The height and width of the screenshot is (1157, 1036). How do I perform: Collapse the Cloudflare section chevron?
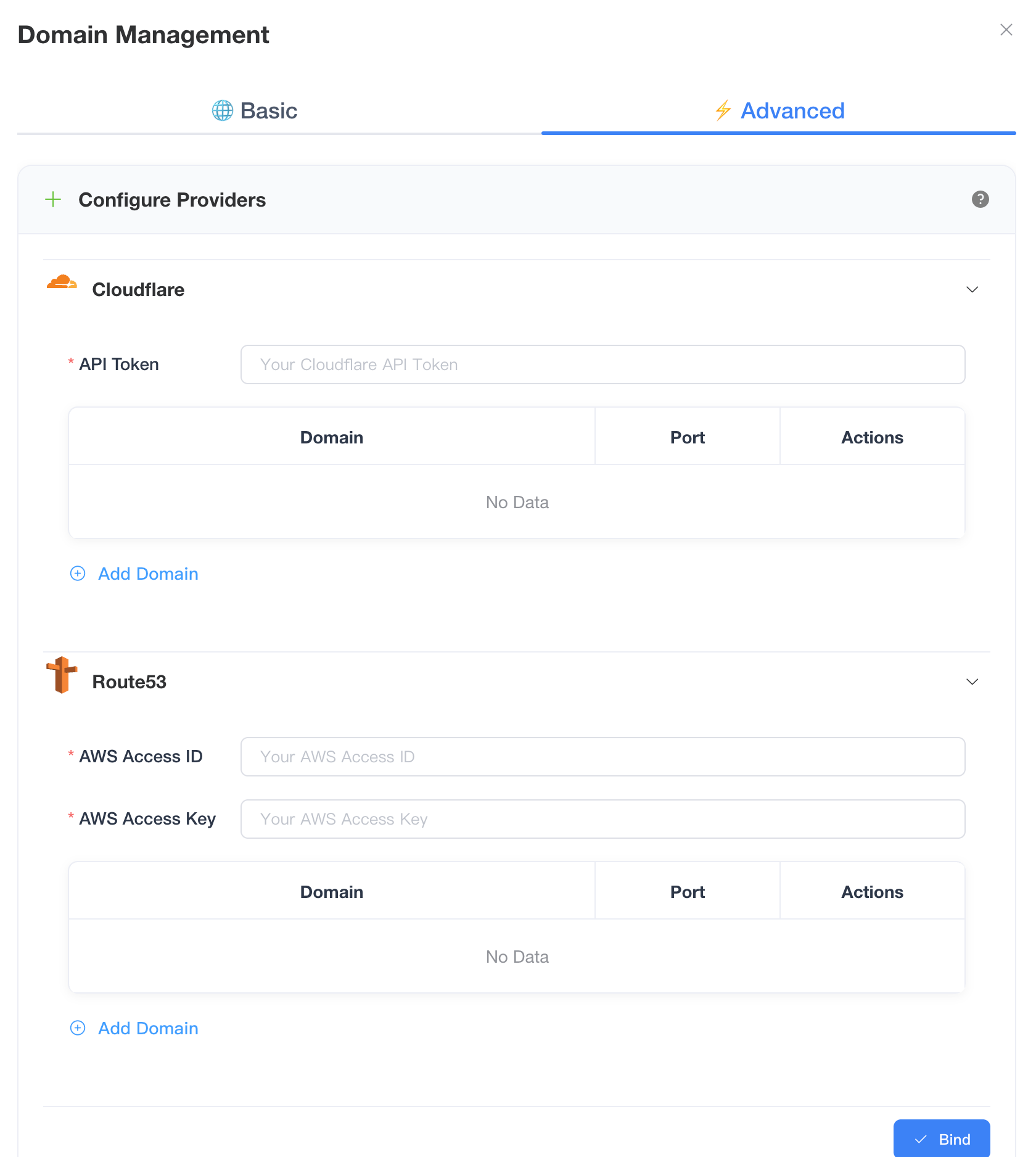972,290
